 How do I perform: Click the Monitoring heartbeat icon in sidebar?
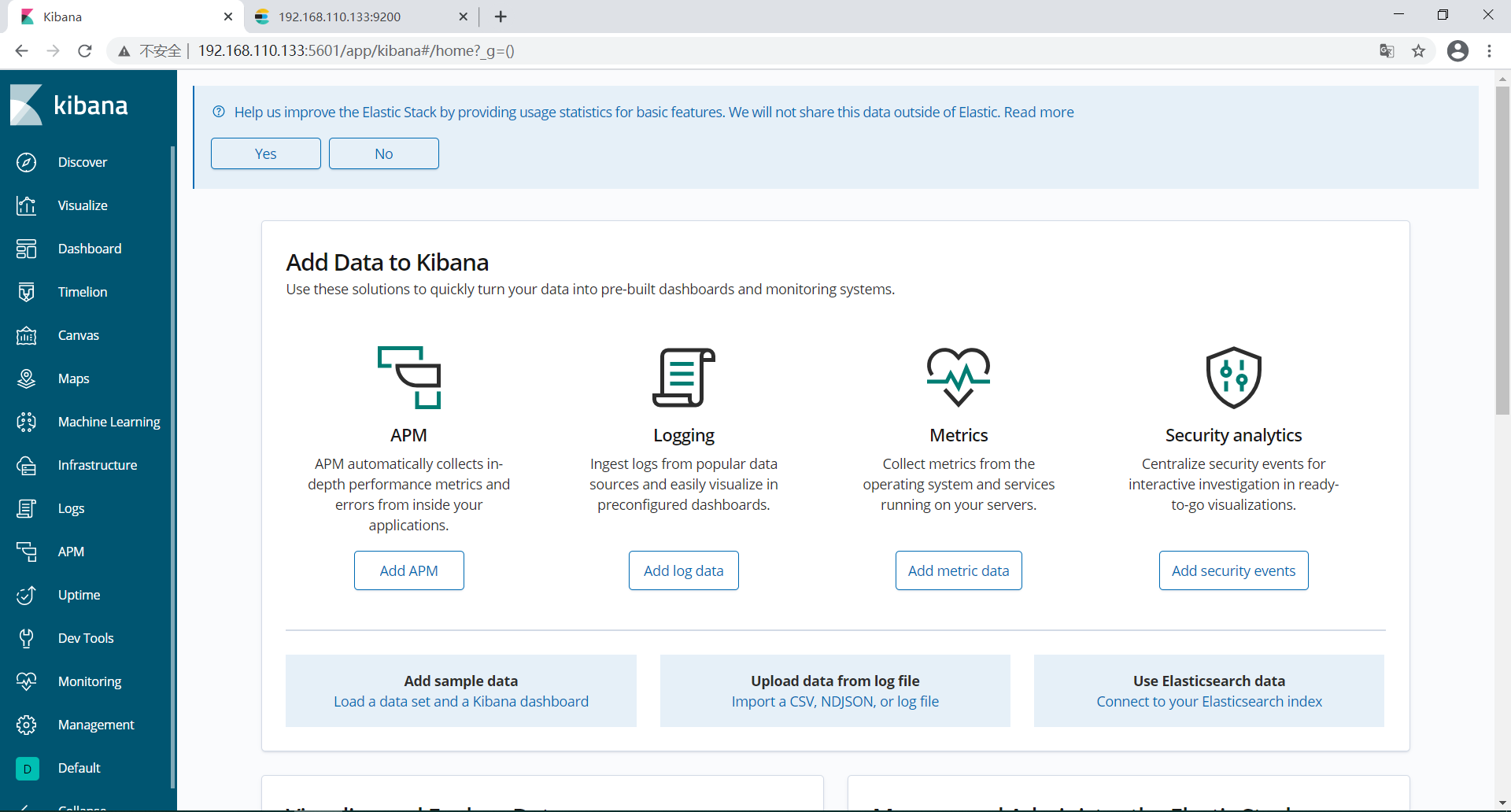point(27,681)
